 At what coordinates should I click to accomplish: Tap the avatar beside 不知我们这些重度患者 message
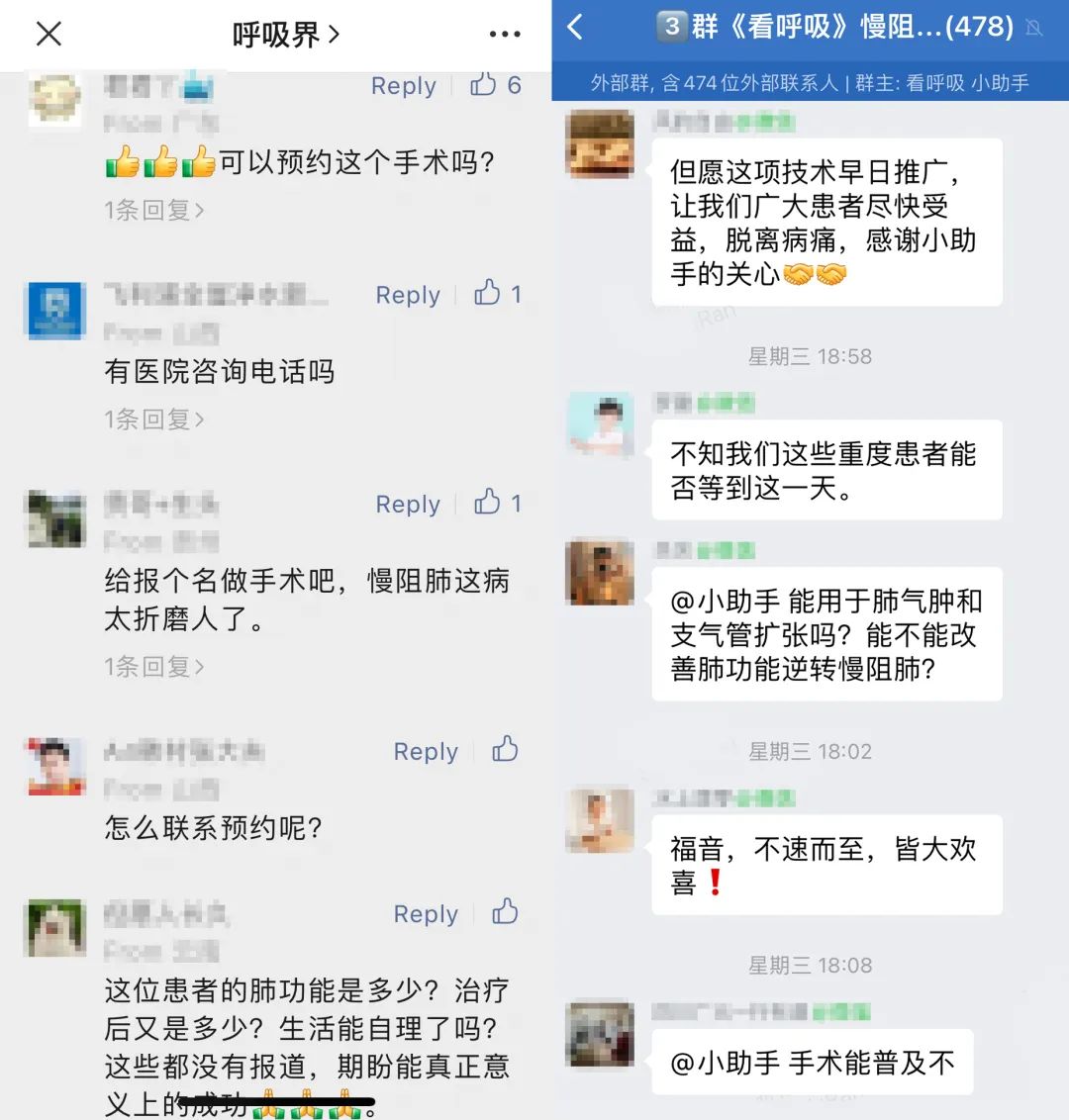click(600, 425)
